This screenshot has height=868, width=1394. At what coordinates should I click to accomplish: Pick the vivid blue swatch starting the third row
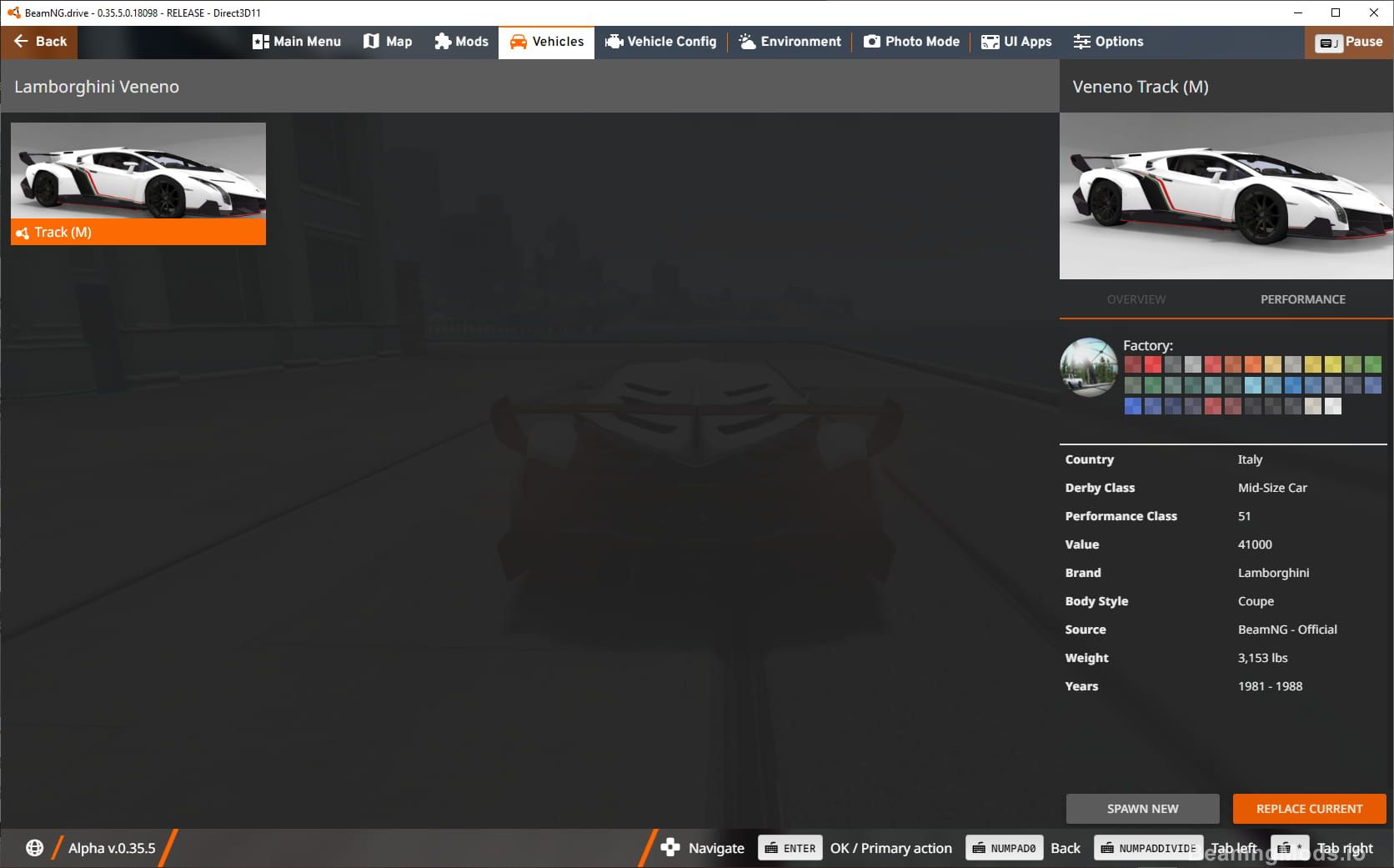click(x=1133, y=406)
